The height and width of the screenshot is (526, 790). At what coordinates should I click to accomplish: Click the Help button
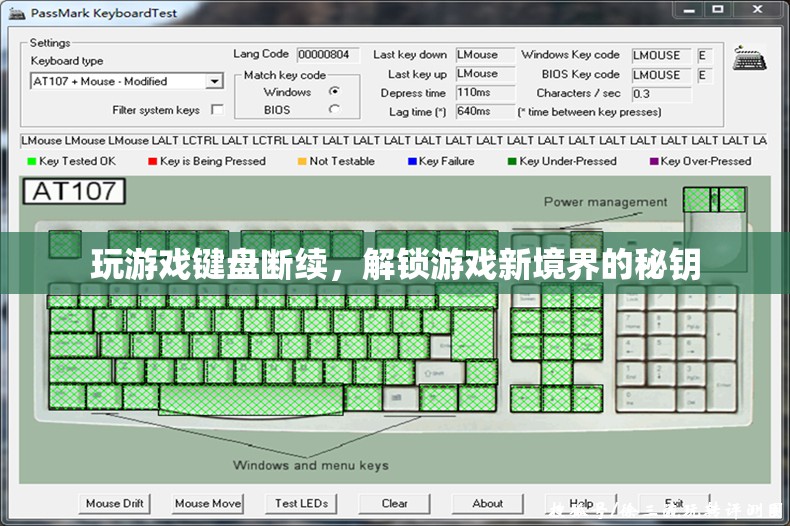581,503
